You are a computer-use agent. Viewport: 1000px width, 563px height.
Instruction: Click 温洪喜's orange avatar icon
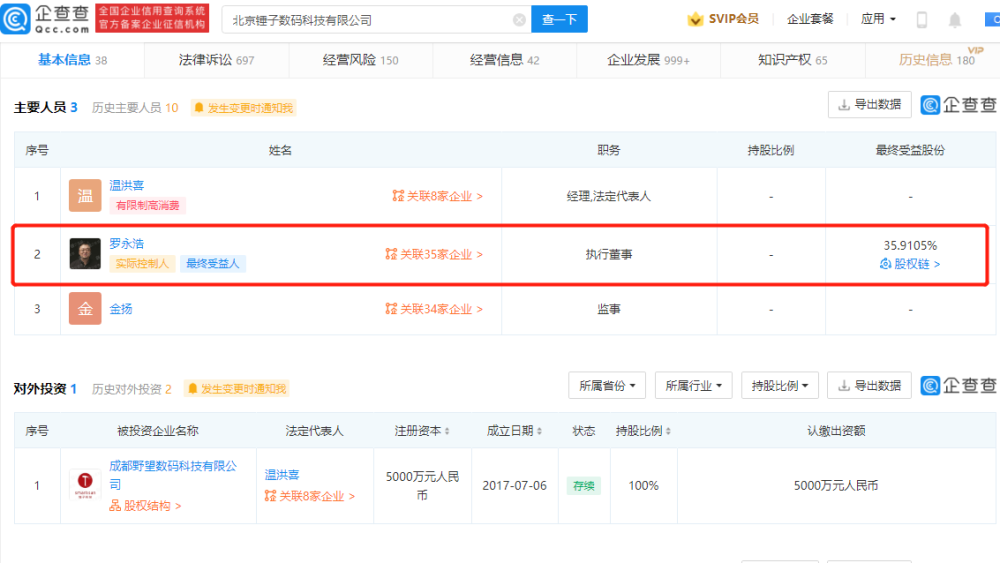tap(85, 196)
